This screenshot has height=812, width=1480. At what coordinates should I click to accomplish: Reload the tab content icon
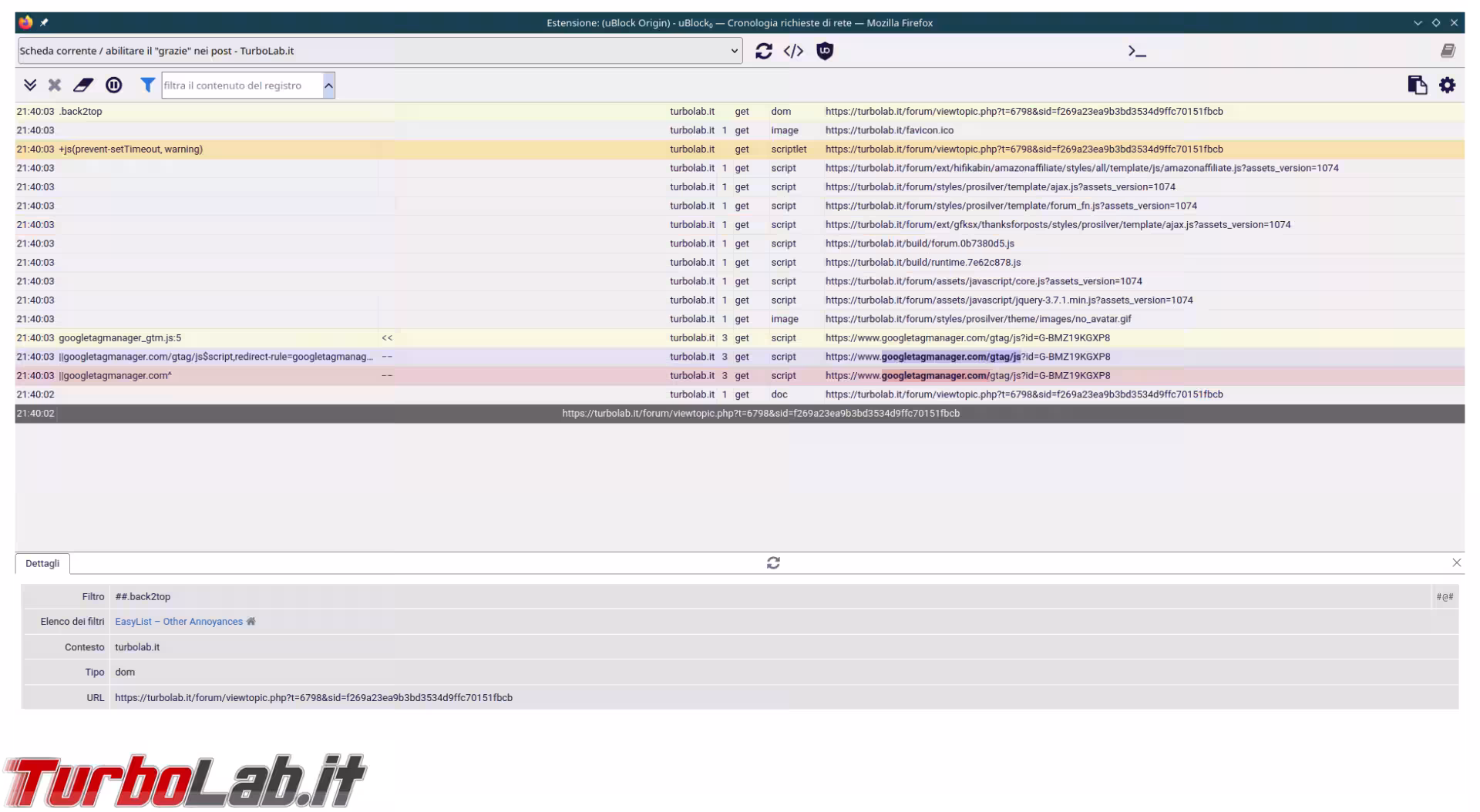click(763, 51)
